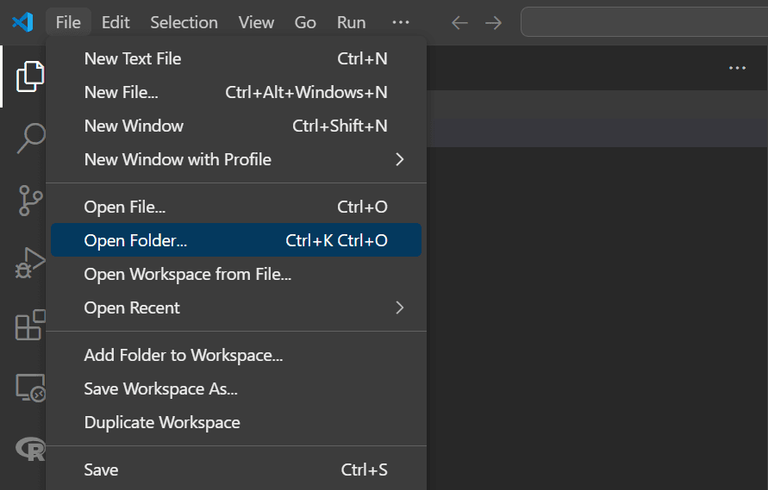Open the Explorer view in activity bar
The image size is (768, 490).
pos(30,76)
